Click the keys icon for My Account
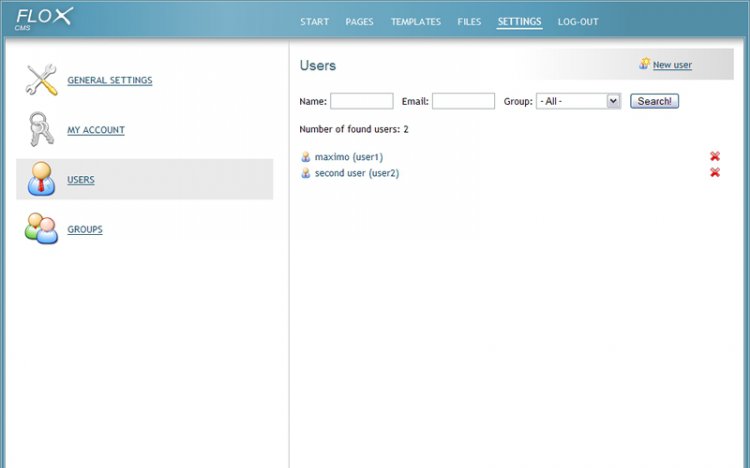The image size is (750, 468). point(41,130)
